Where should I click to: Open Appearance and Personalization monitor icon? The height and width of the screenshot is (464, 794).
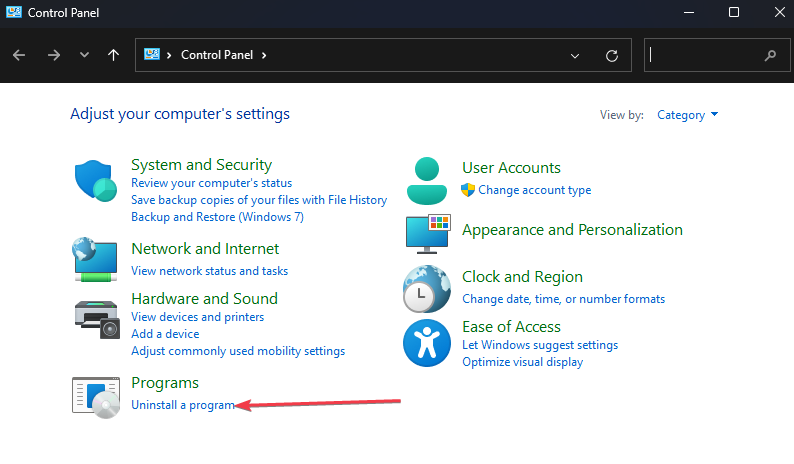coord(429,233)
